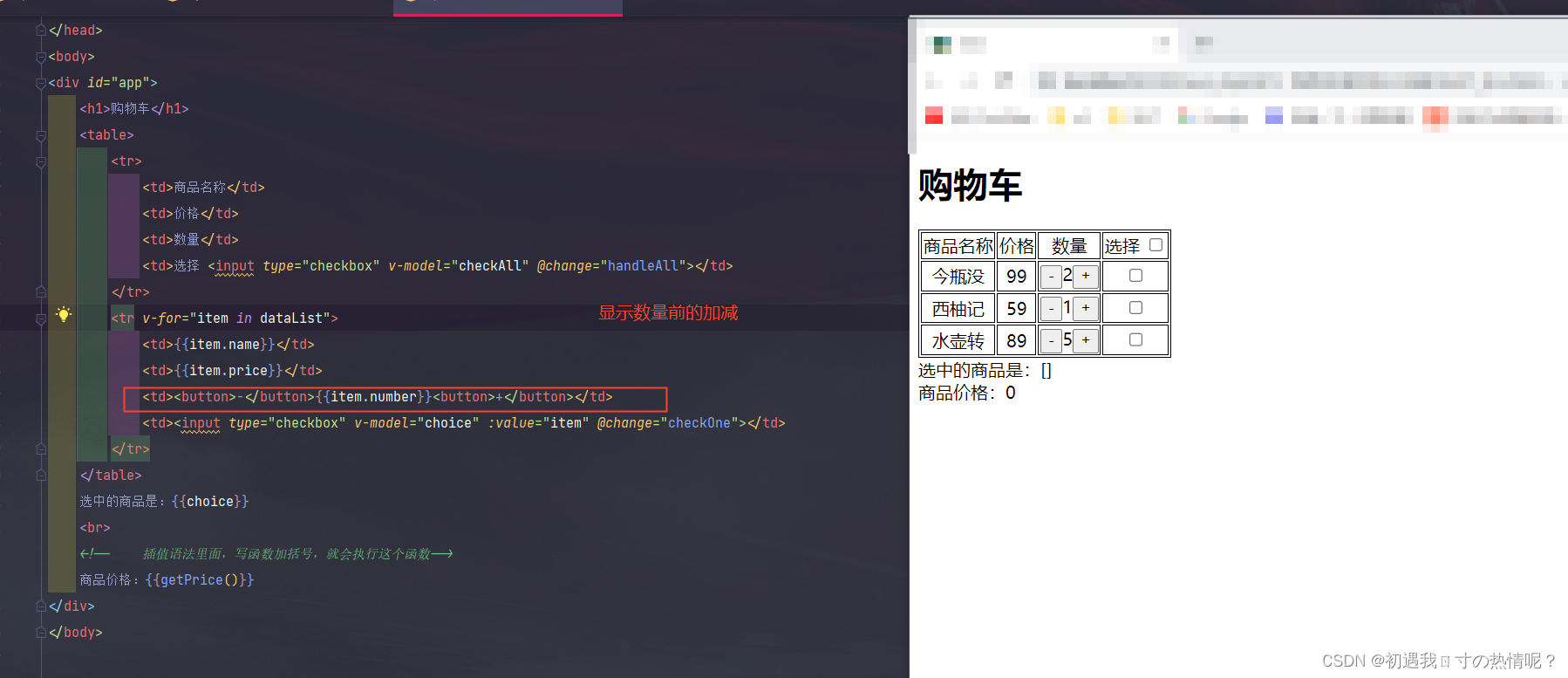Click the 商品价格: 0 text in the browser

pyautogui.click(x=966, y=393)
